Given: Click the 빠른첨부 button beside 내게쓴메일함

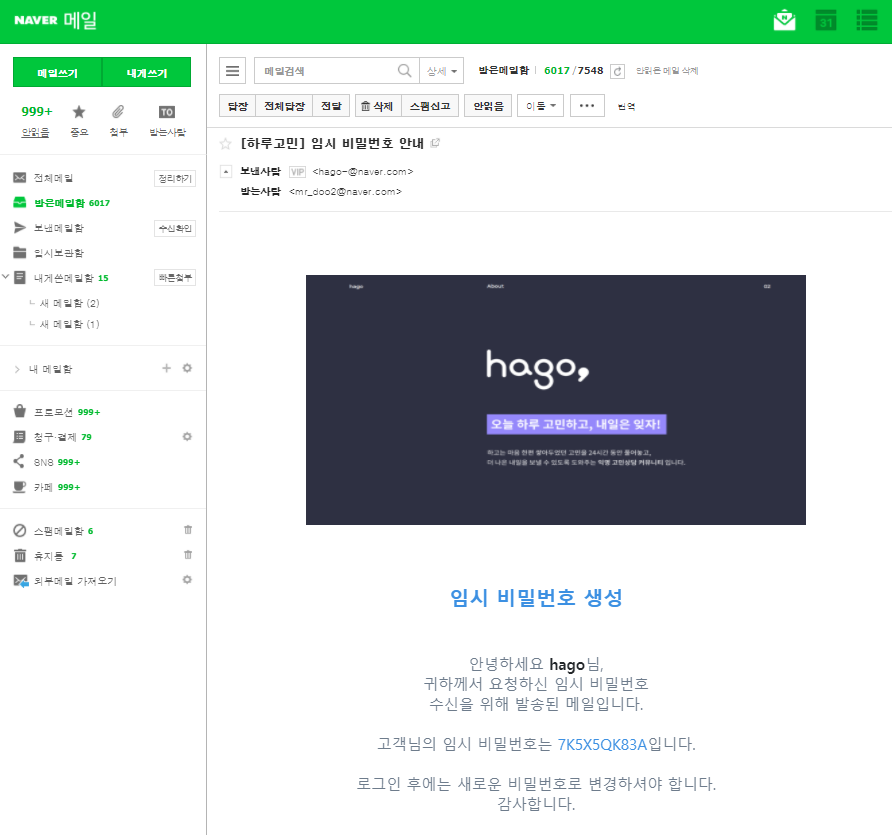Looking at the screenshot, I should click(175, 278).
